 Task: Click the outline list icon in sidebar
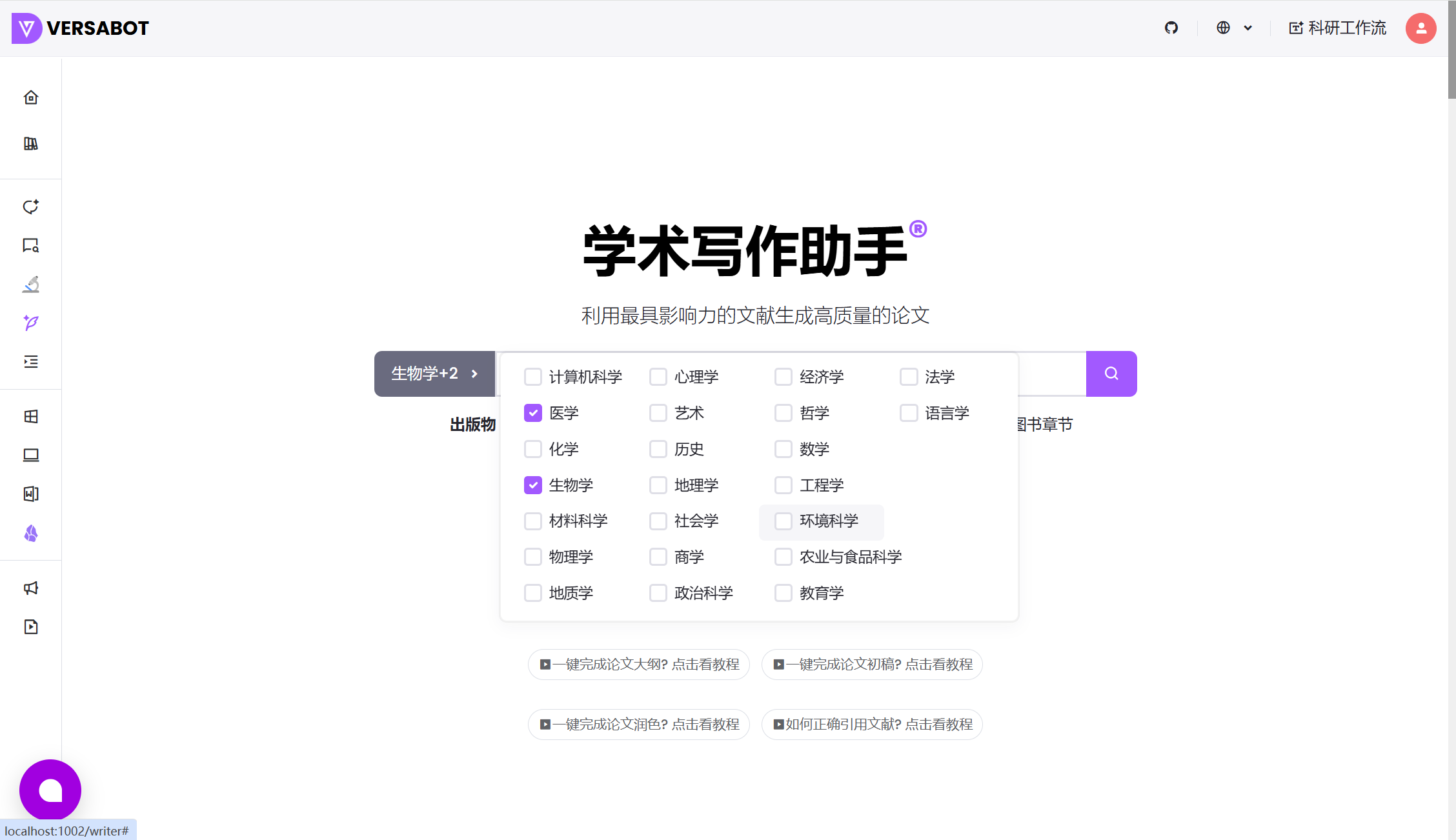pyautogui.click(x=30, y=362)
